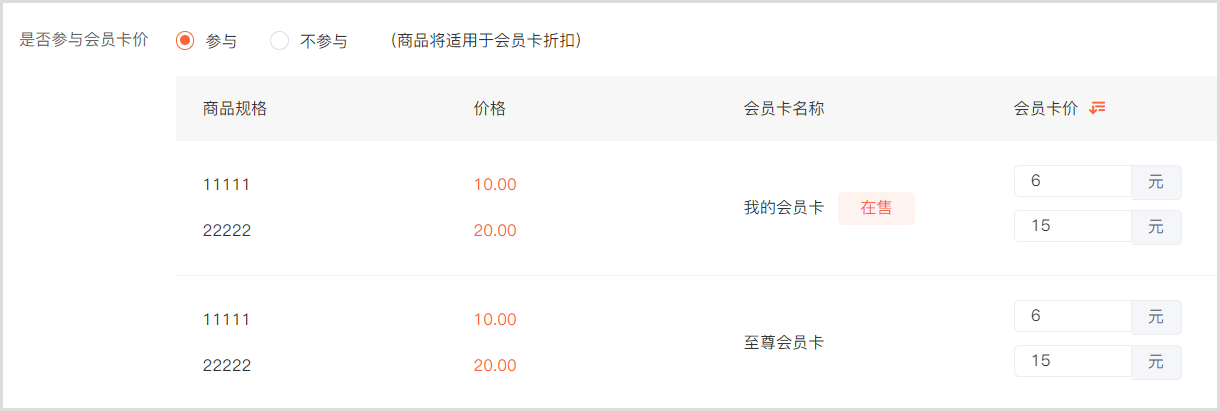Click the 15 price field for 我的会员卡

(1072, 227)
